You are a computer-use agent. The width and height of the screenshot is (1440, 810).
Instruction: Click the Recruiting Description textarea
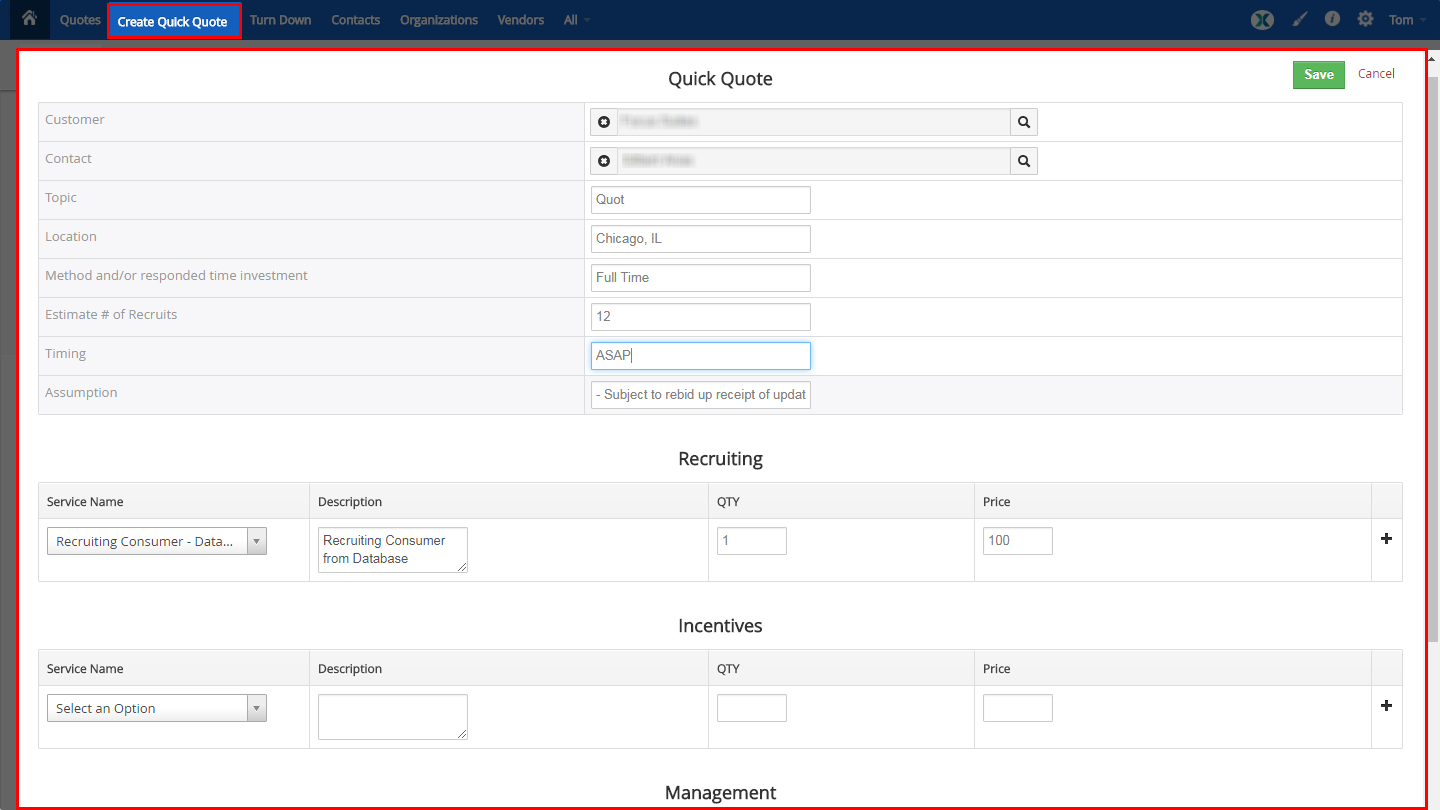coord(393,550)
